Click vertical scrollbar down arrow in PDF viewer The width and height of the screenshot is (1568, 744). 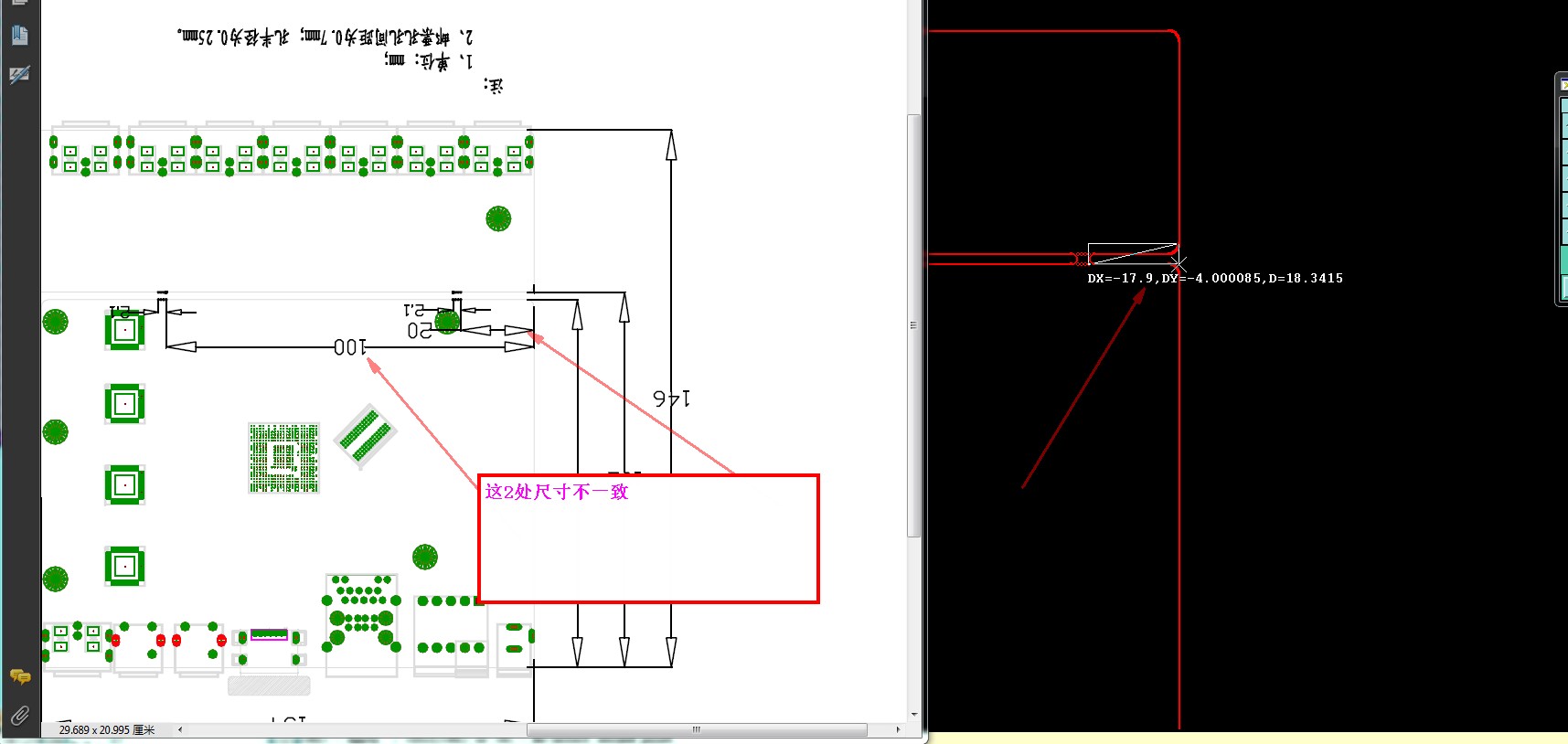point(913,715)
